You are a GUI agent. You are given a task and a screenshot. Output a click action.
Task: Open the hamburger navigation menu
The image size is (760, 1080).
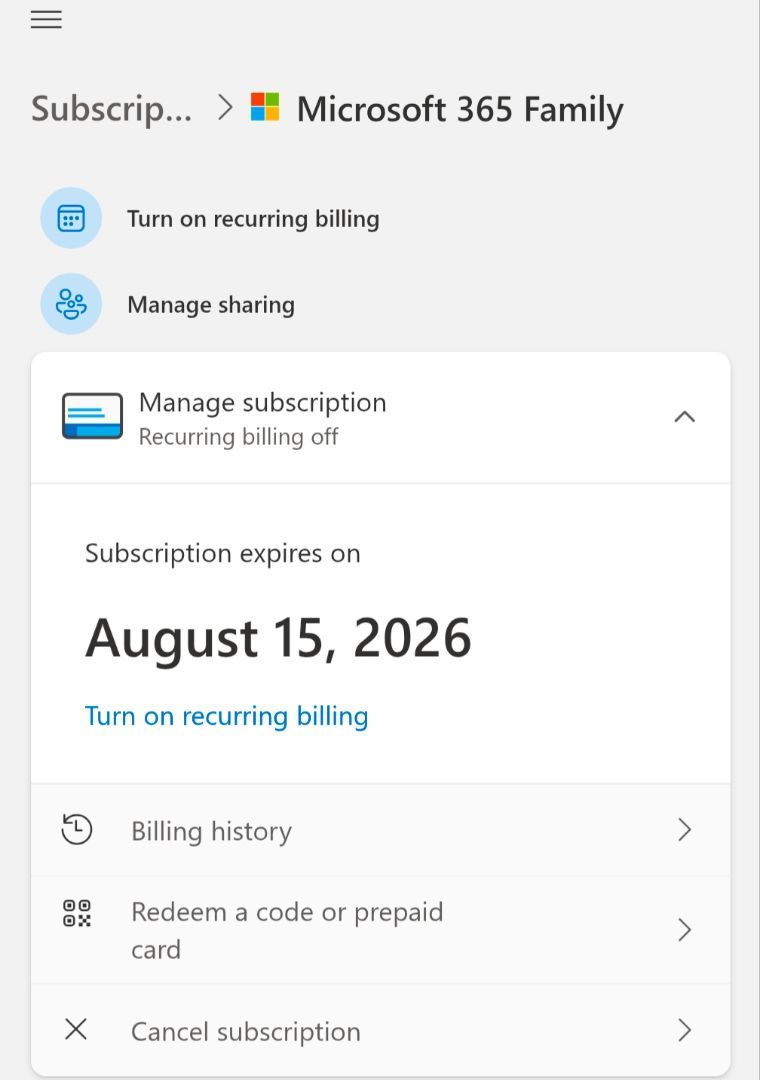tap(46, 19)
